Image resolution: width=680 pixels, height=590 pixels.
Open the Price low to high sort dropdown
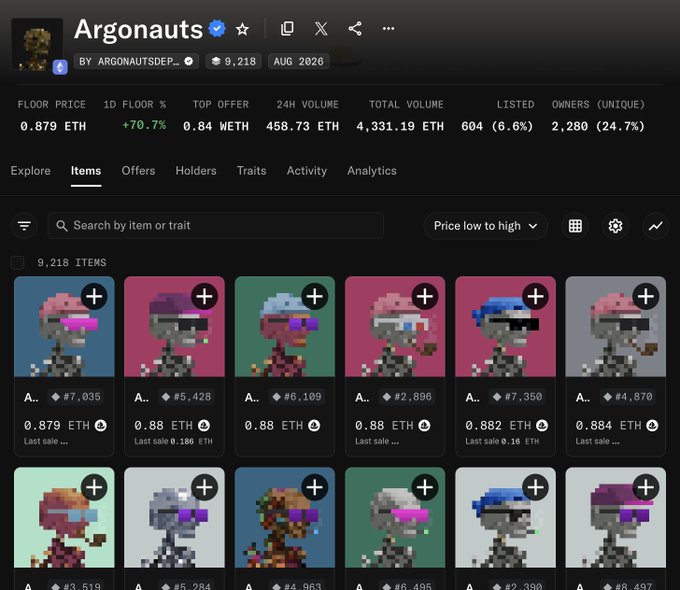[x=485, y=226]
